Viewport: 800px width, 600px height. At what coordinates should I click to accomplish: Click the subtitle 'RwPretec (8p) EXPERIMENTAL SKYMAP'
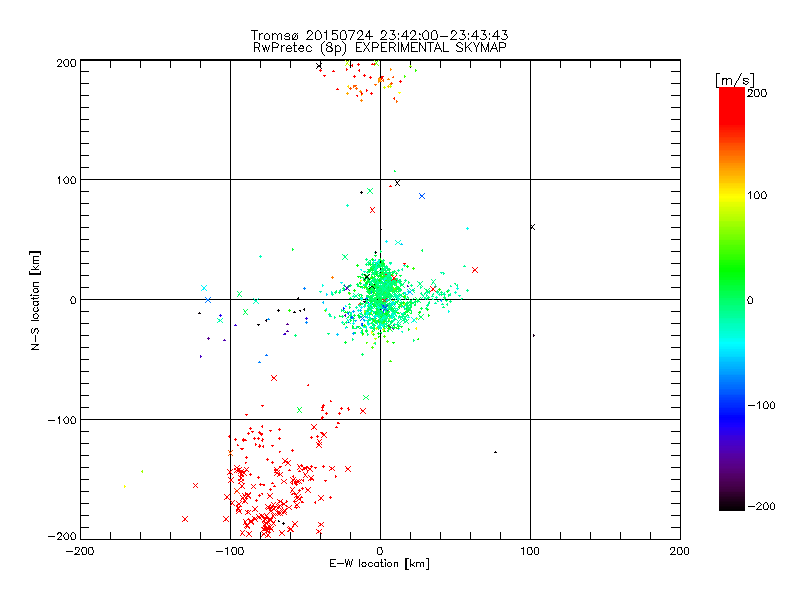pyautogui.click(x=379, y=47)
